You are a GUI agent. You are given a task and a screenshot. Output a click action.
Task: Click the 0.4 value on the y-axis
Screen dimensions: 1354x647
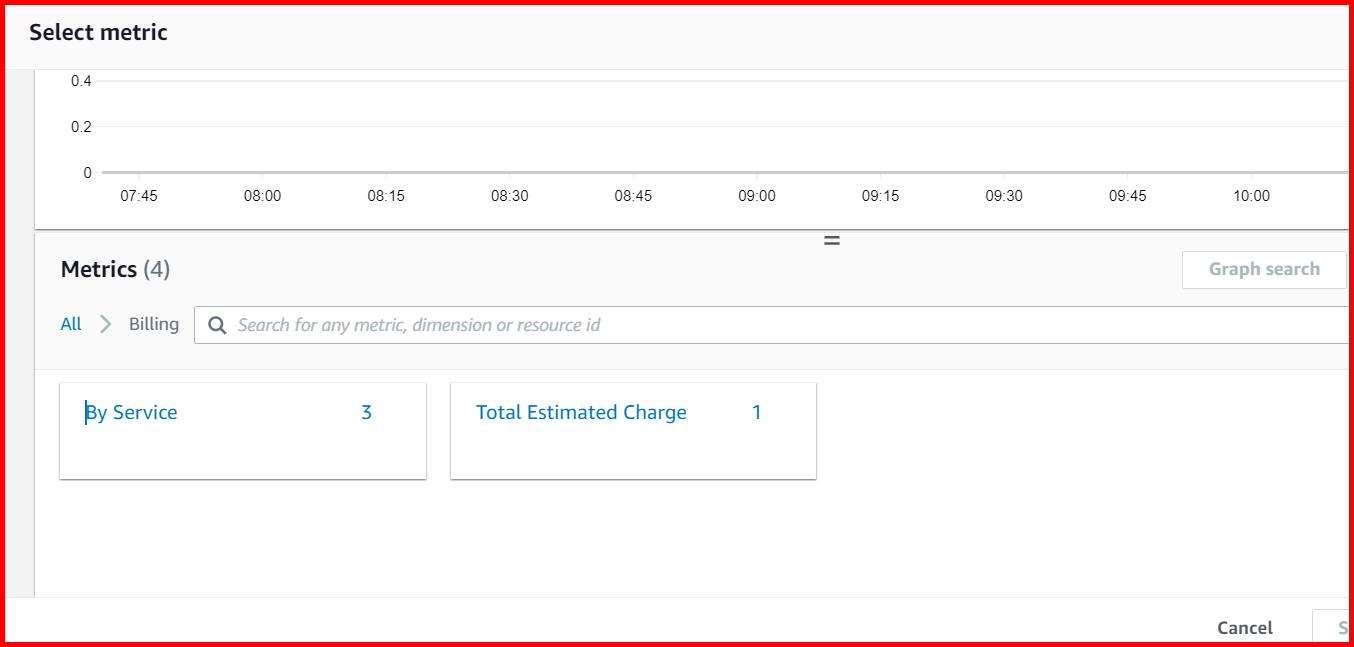[x=81, y=80]
